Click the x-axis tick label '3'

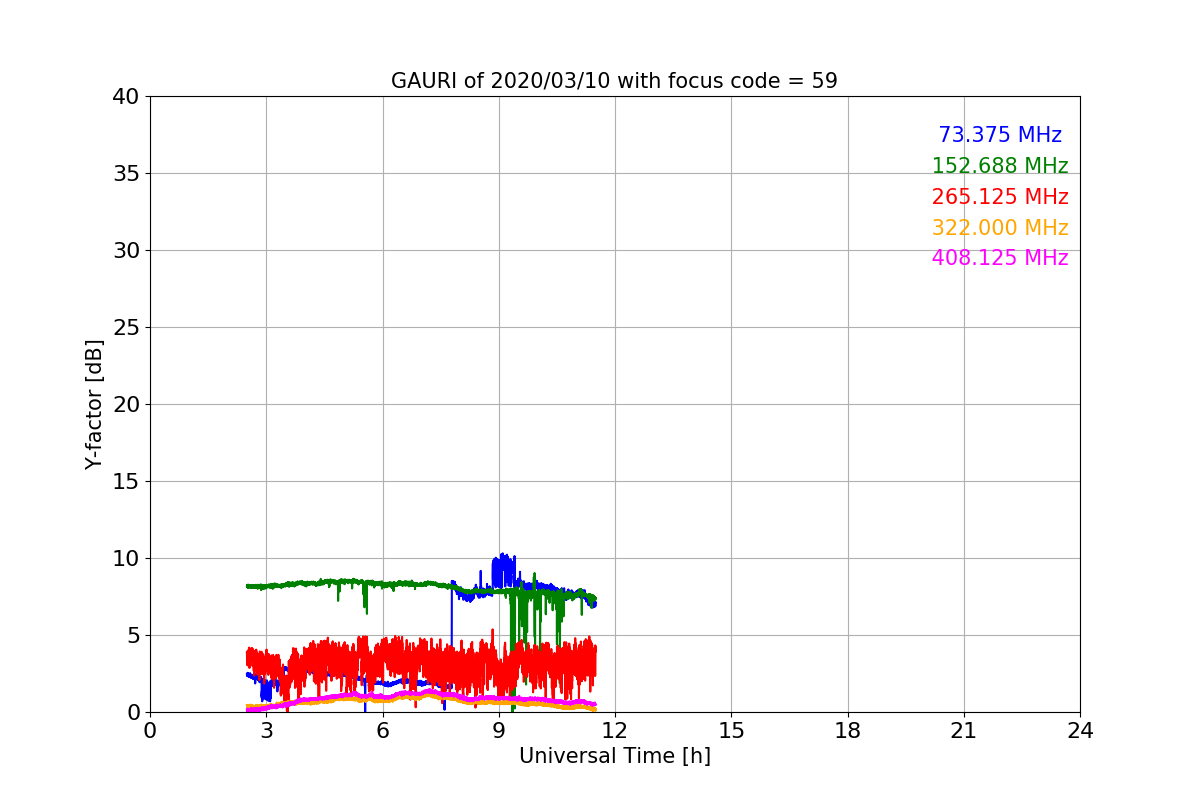[266, 731]
